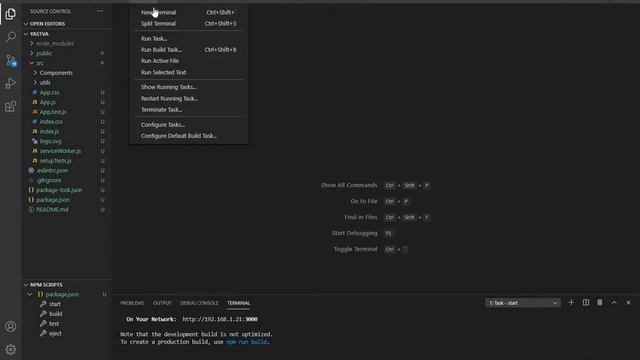Switch to the Problems panel tab
The width and height of the screenshot is (640, 360).
point(132,303)
